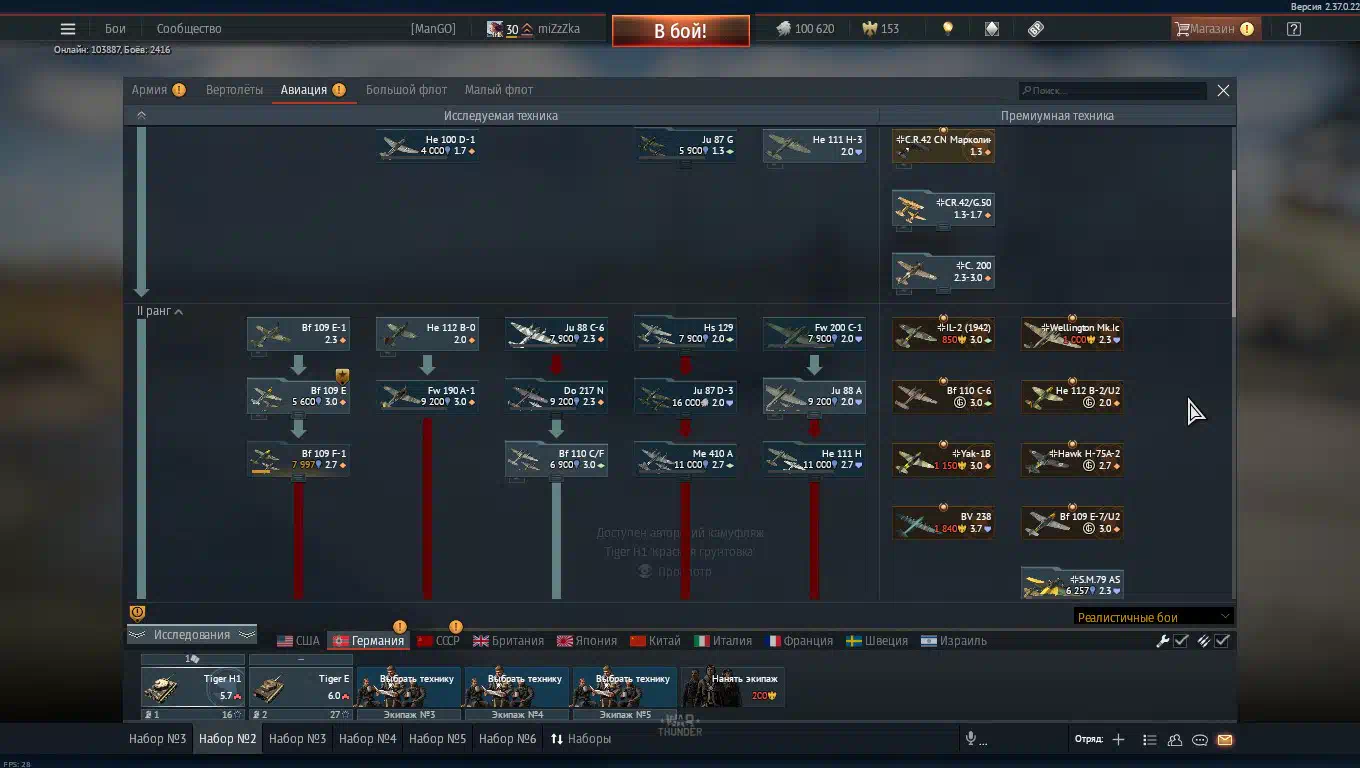This screenshot has height=768, width=1360.
Task: Select the Швеция nation tab
Action: (877, 641)
